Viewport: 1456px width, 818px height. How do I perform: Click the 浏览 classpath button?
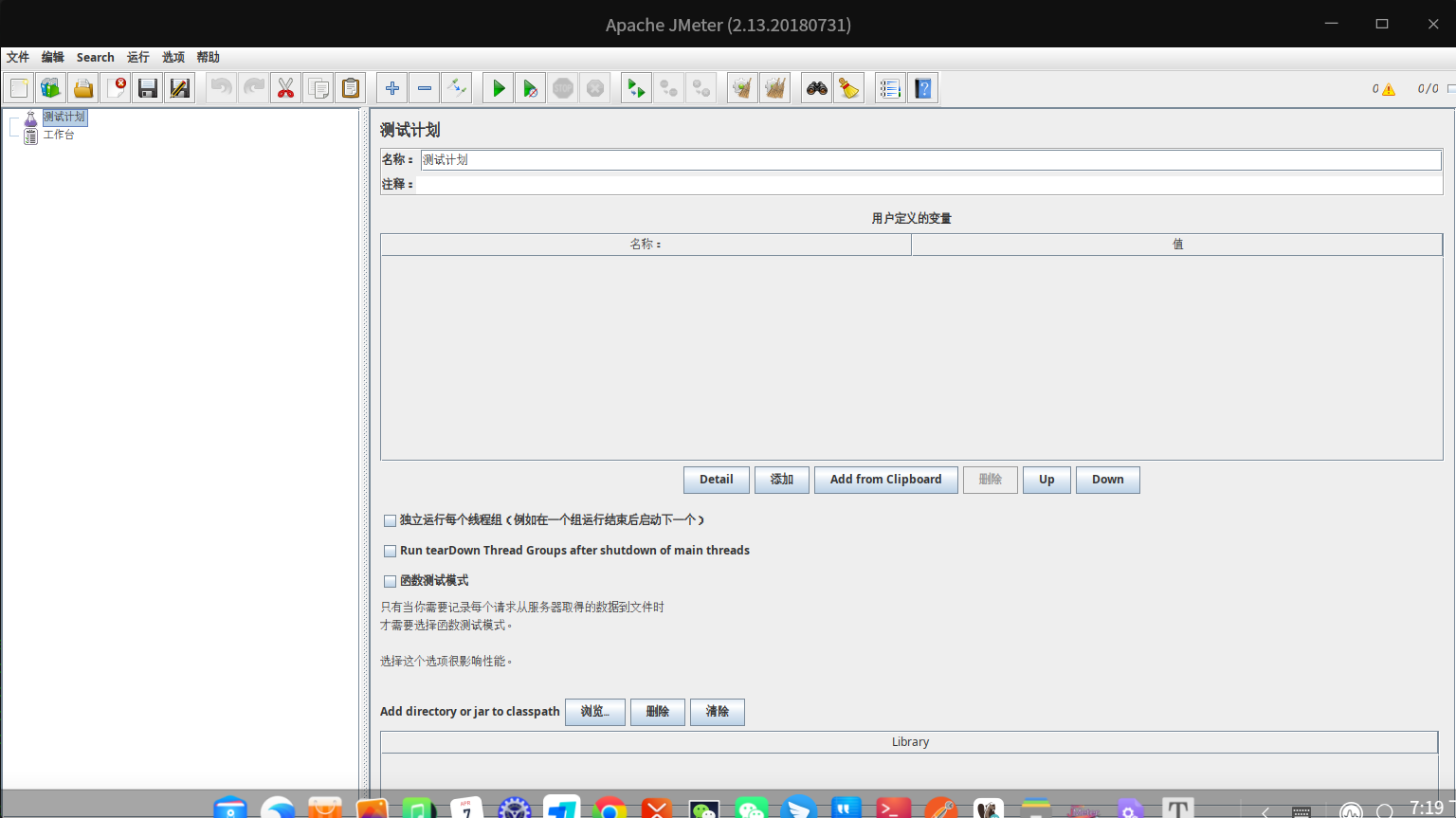(595, 712)
